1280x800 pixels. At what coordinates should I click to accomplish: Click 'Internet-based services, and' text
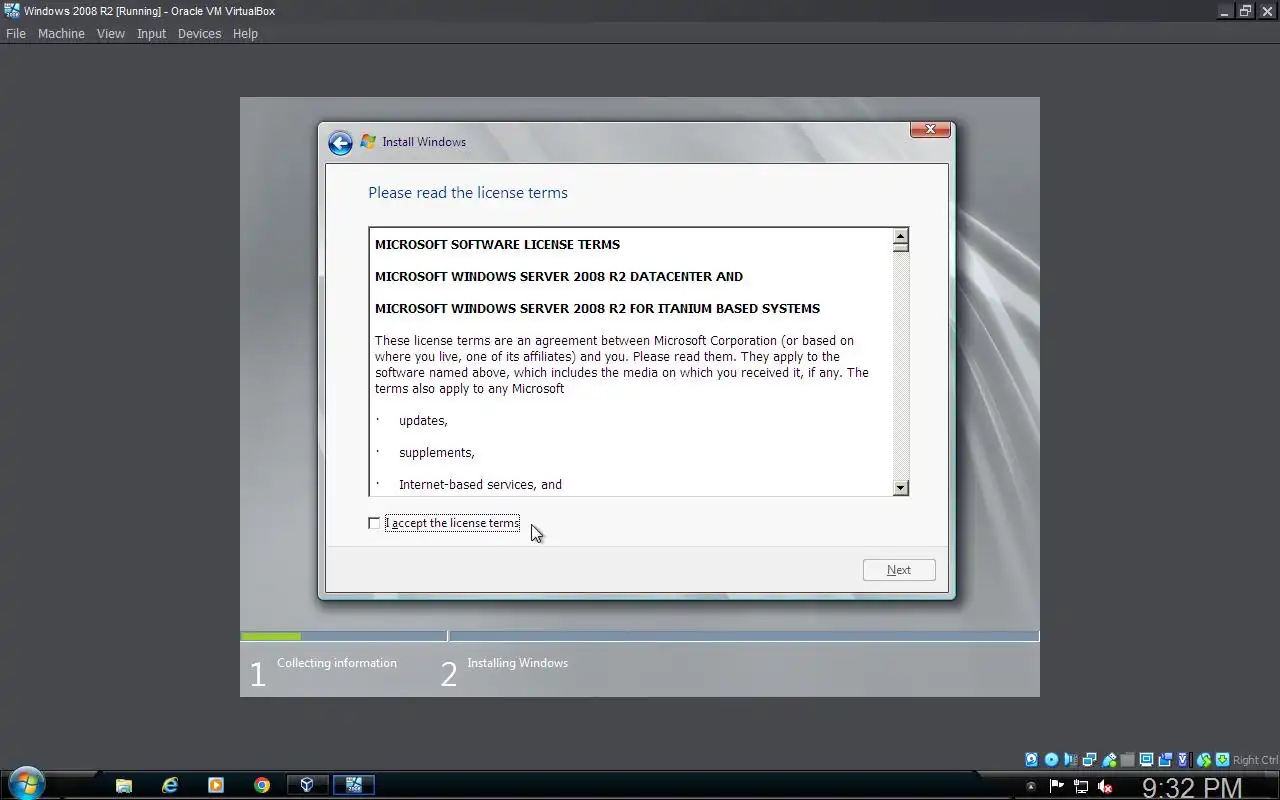point(480,485)
